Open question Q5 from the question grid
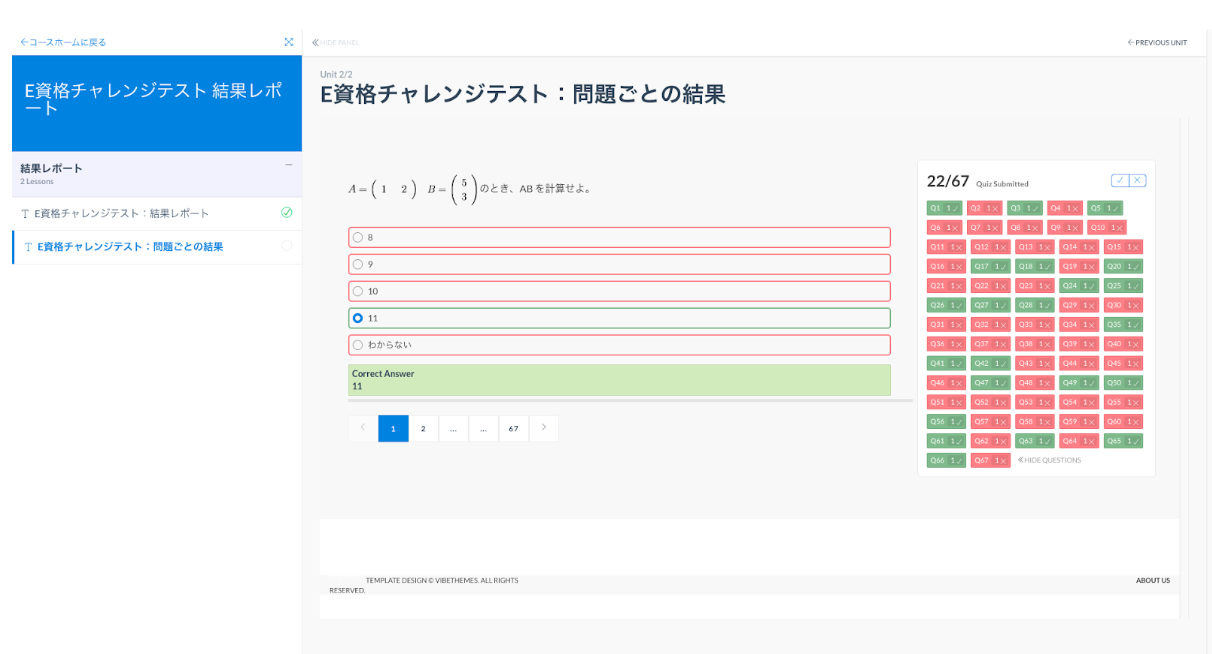Screen dimensions: 1212x654 1105,208
